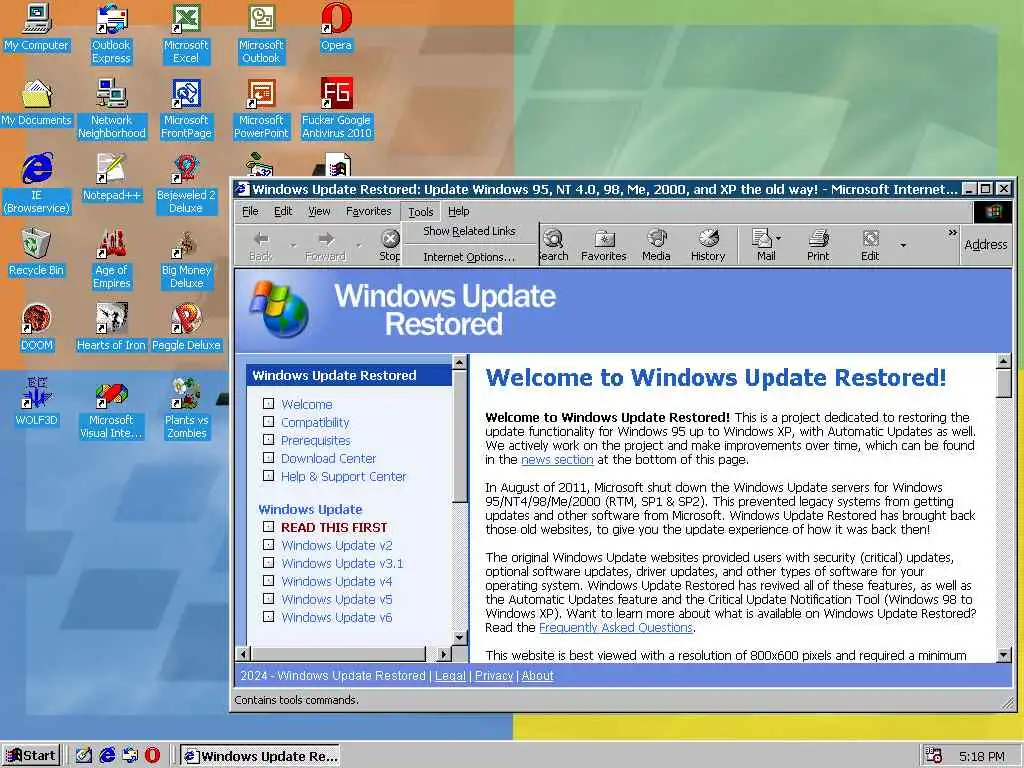Viewport: 1024px width, 768px height.
Task: Open My Documents folder icon
Action: (x=37, y=103)
